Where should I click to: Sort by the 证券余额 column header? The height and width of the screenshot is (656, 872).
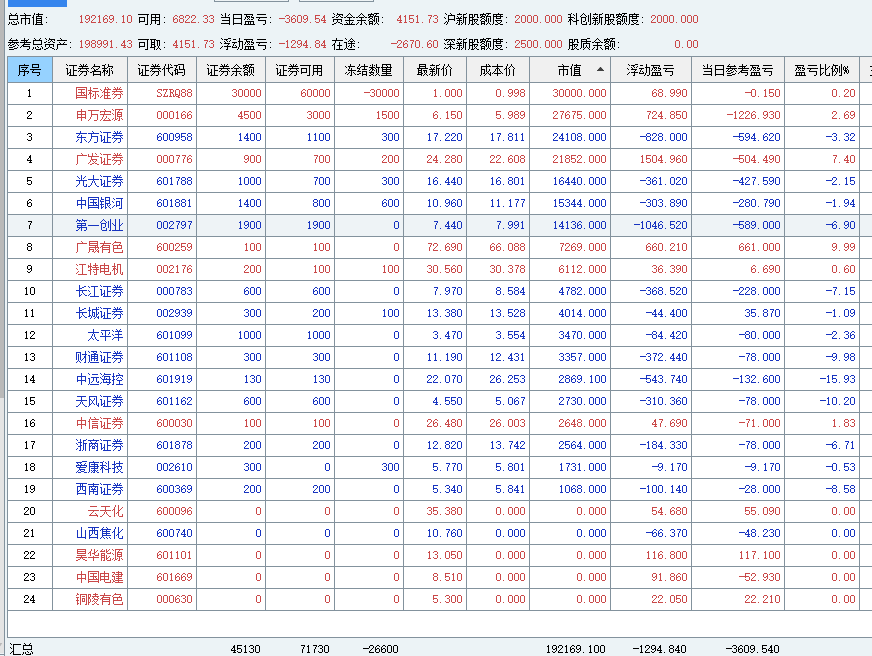230,70
